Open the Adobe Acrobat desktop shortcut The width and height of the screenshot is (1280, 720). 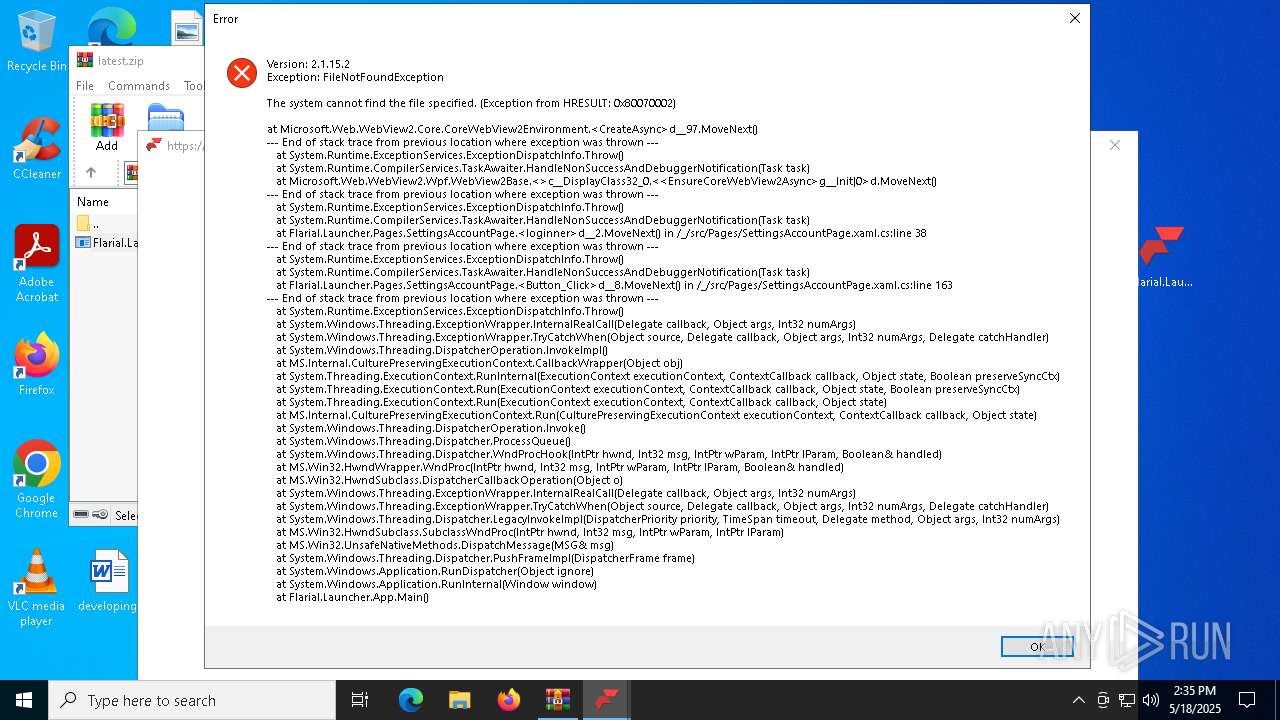(x=37, y=264)
